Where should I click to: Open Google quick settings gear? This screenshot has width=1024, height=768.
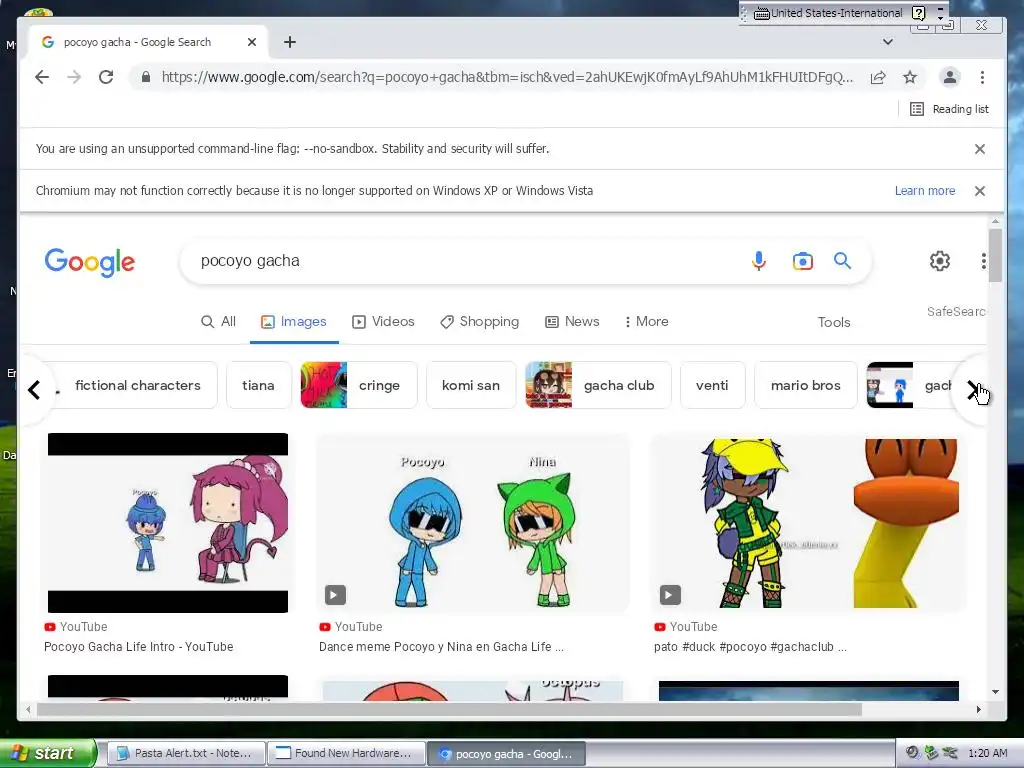point(940,261)
